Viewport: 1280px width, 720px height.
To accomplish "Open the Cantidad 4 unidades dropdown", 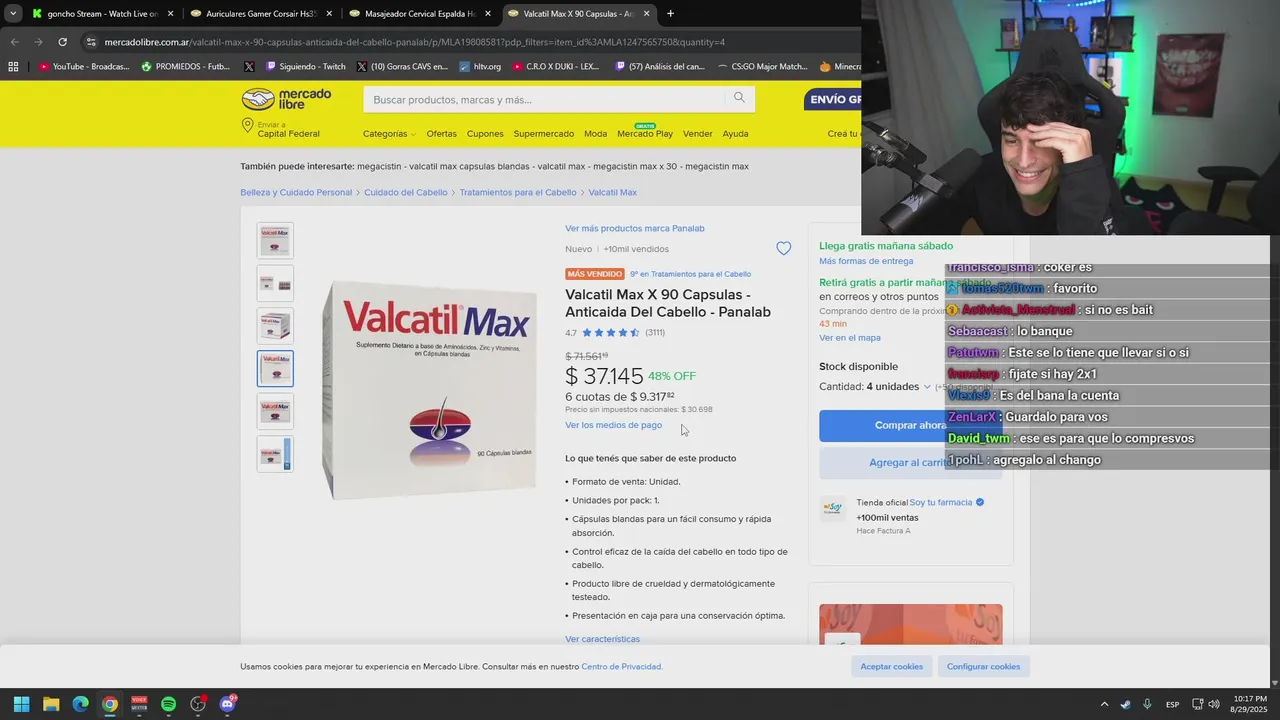I will (x=875, y=386).
